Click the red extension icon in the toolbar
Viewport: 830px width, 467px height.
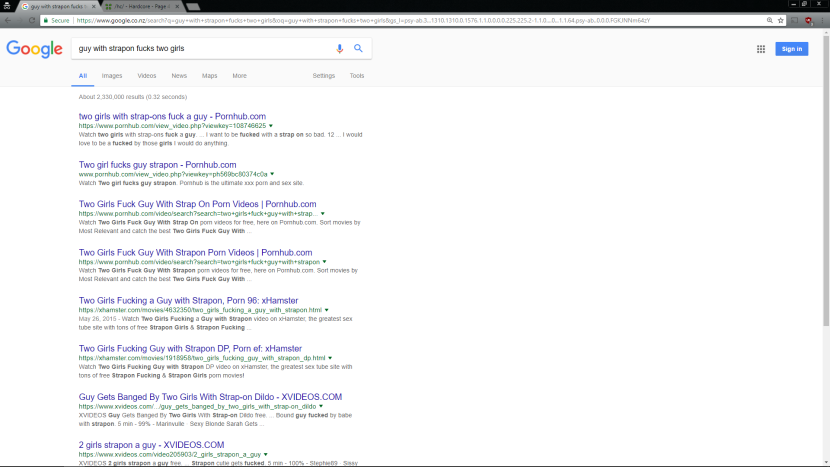[x=808, y=19]
